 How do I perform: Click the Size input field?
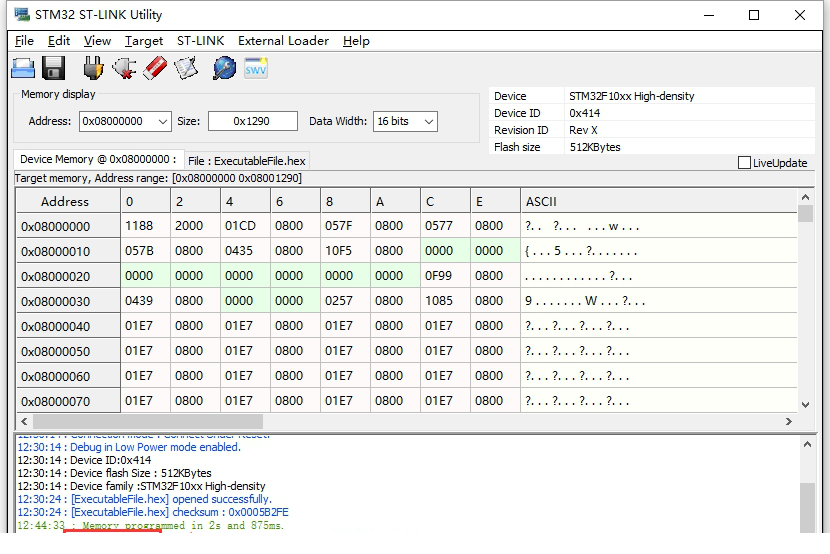pyautogui.click(x=252, y=121)
